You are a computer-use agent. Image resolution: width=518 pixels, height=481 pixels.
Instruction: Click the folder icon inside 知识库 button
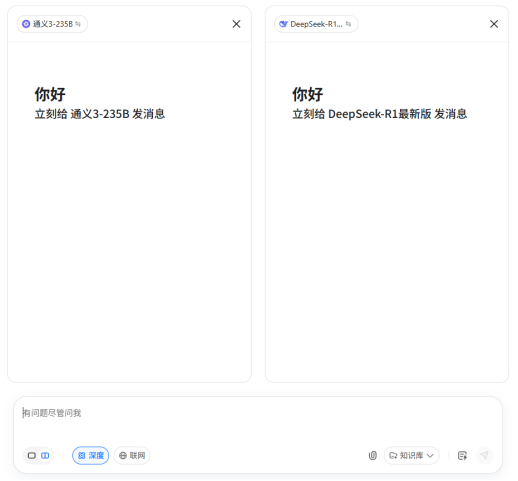point(393,455)
